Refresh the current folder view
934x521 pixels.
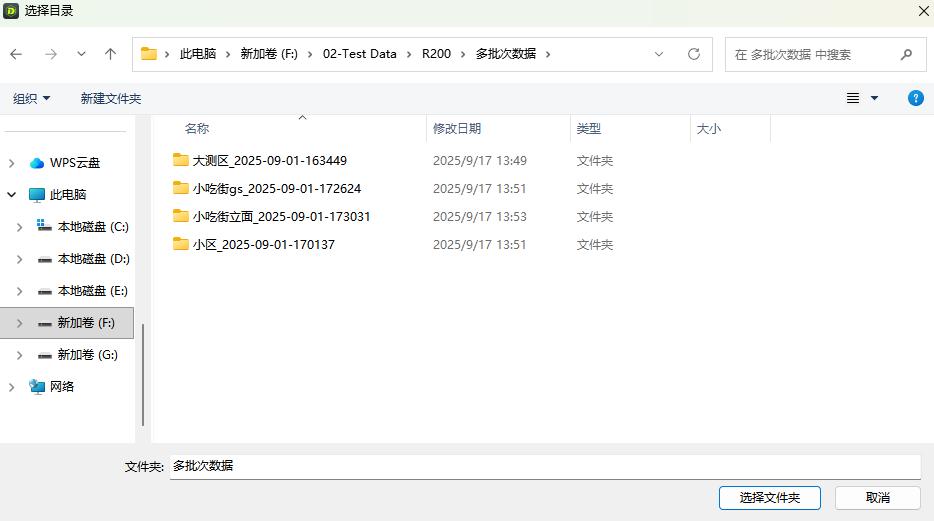[693, 54]
